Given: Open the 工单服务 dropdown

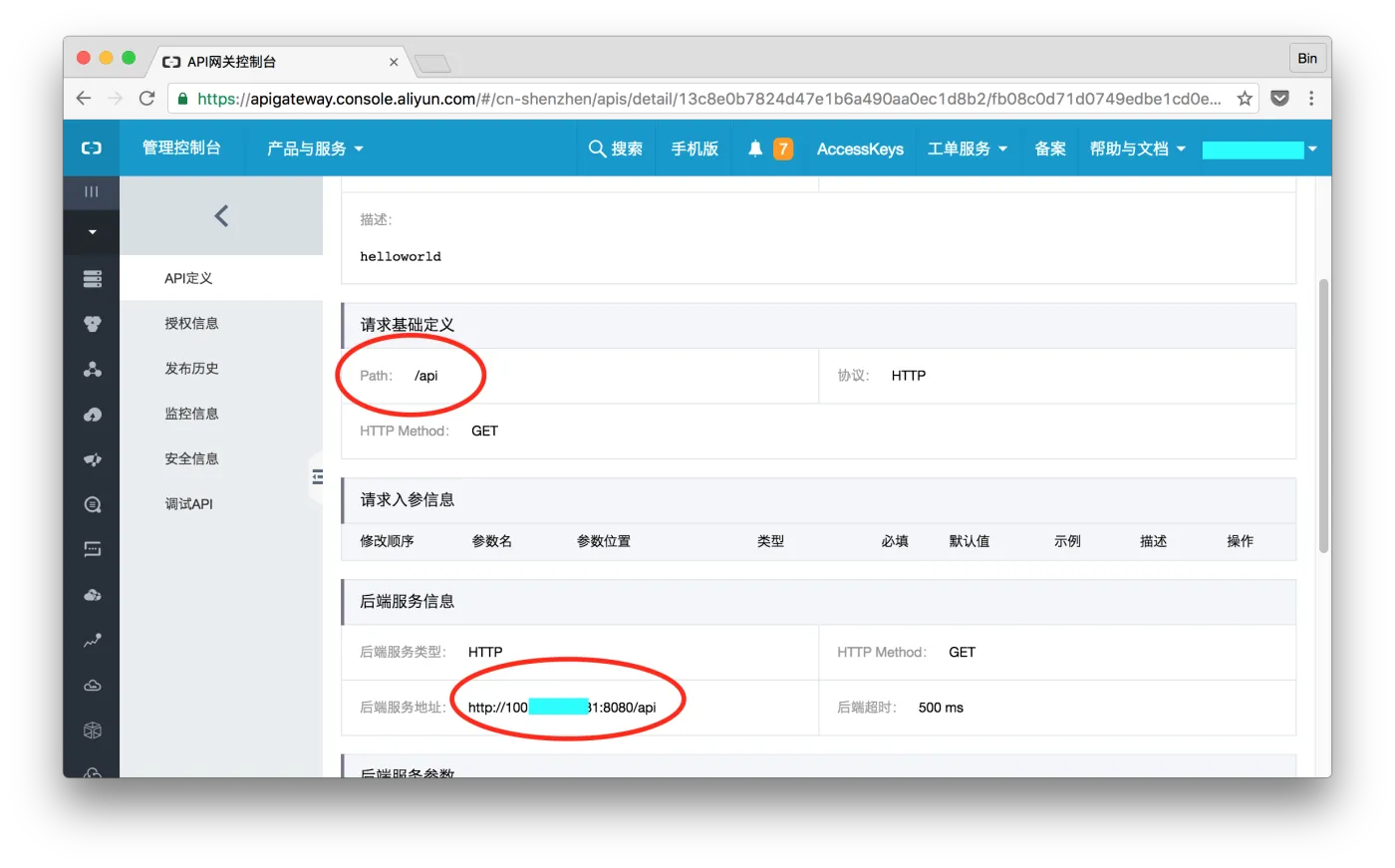Looking at the screenshot, I should pyautogui.click(x=968, y=148).
